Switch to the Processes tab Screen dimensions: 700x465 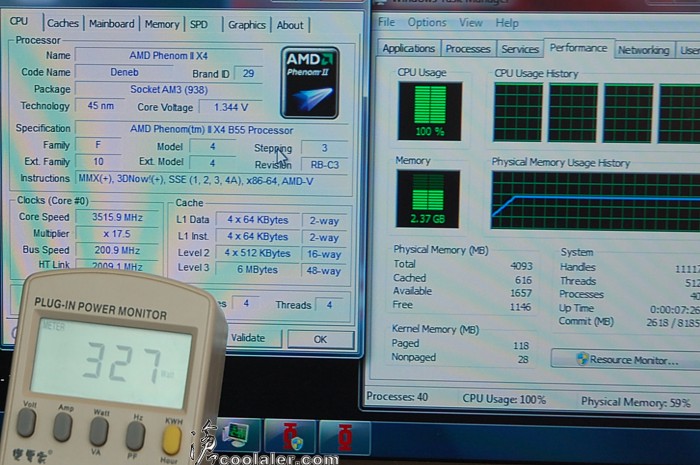(468, 49)
